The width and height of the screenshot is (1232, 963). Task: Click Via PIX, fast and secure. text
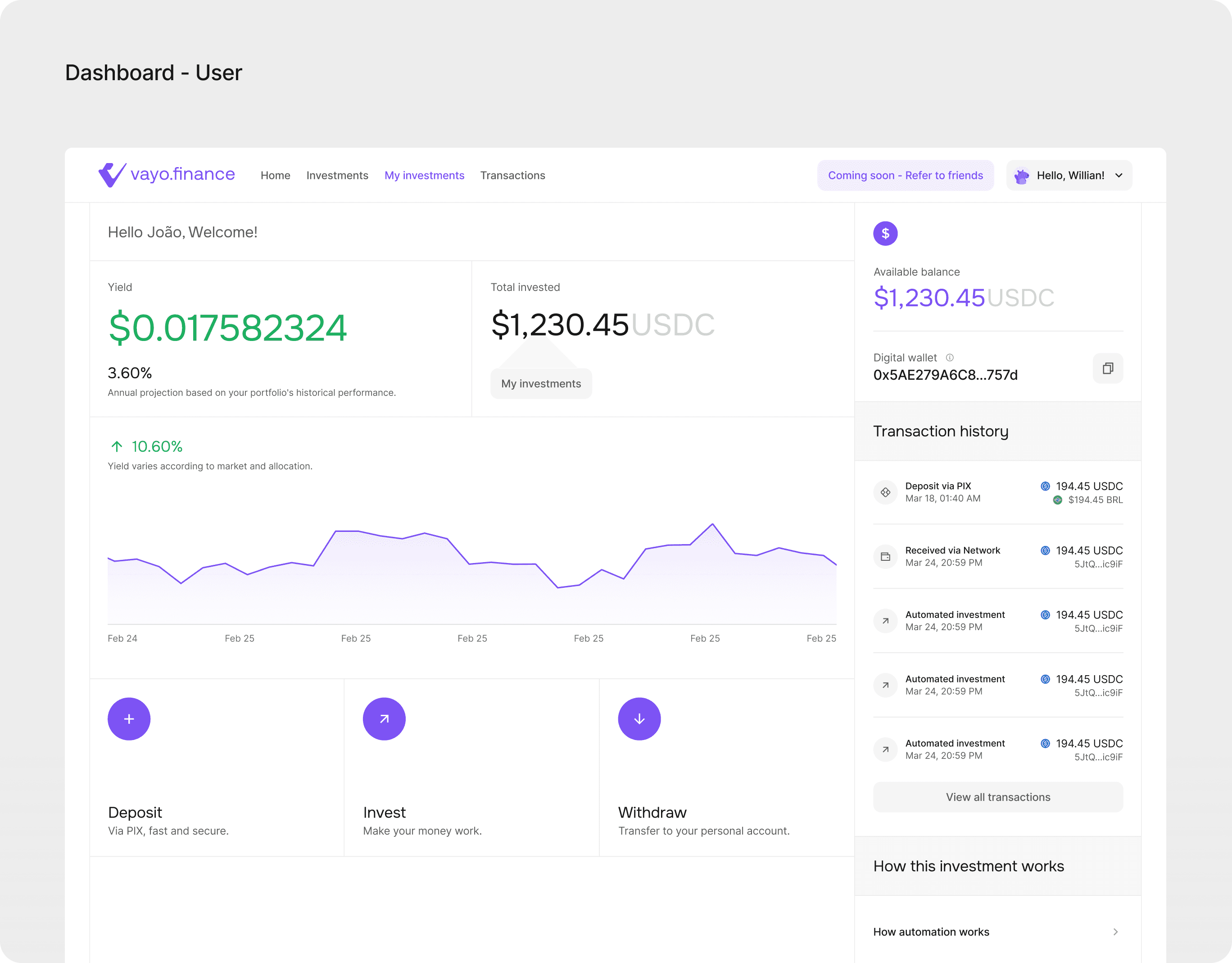(x=168, y=831)
